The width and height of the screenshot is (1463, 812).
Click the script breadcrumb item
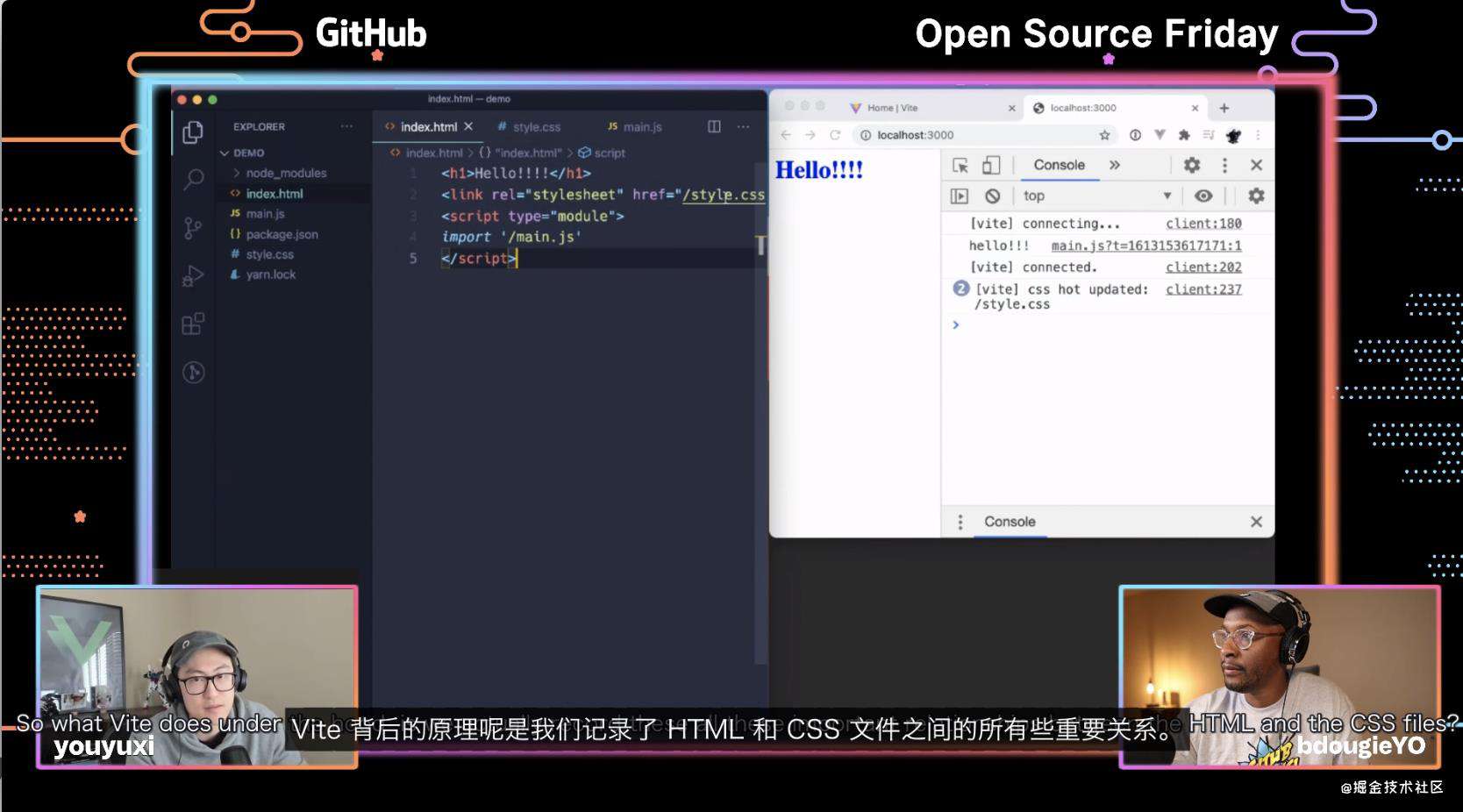[x=602, y=153]
